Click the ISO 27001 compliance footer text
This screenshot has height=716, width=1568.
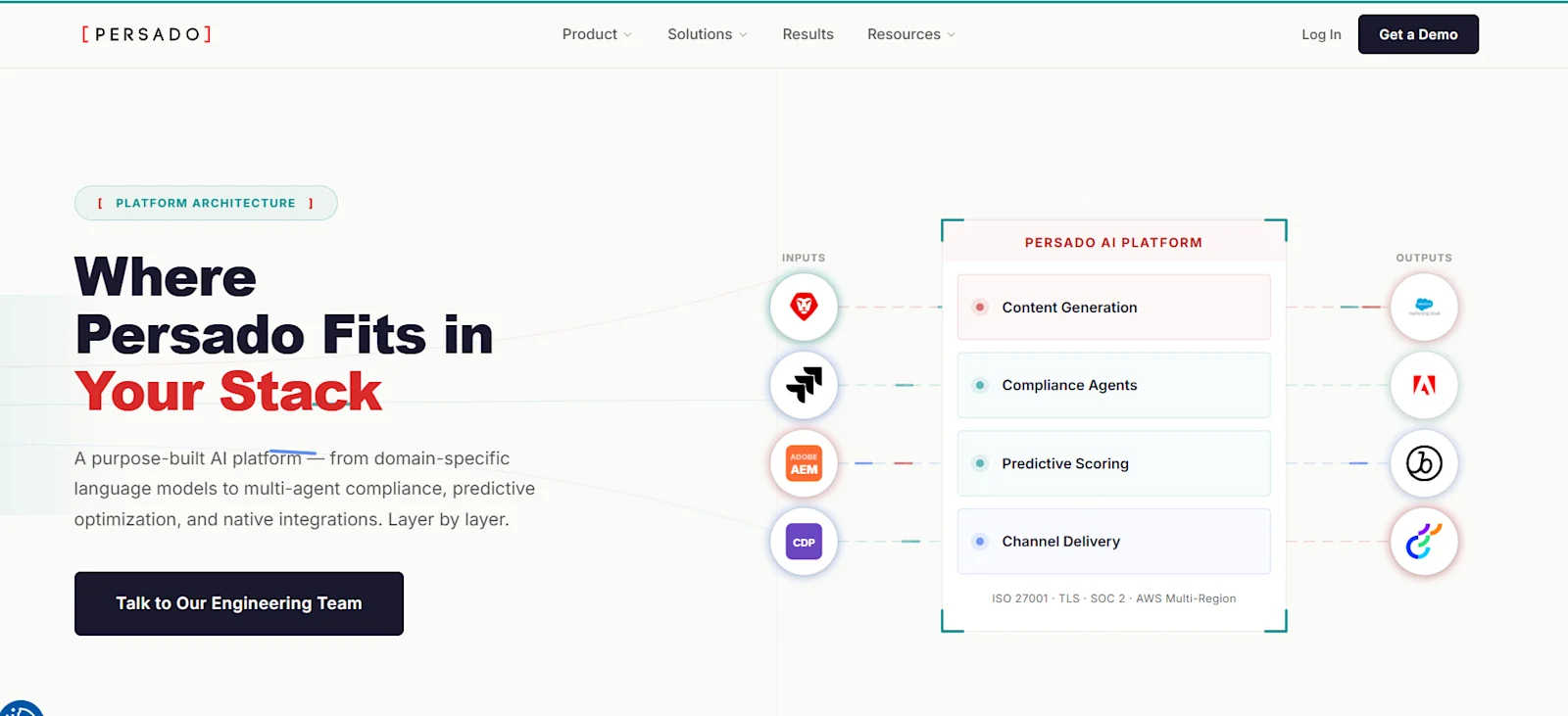[x=1113, y=598]
